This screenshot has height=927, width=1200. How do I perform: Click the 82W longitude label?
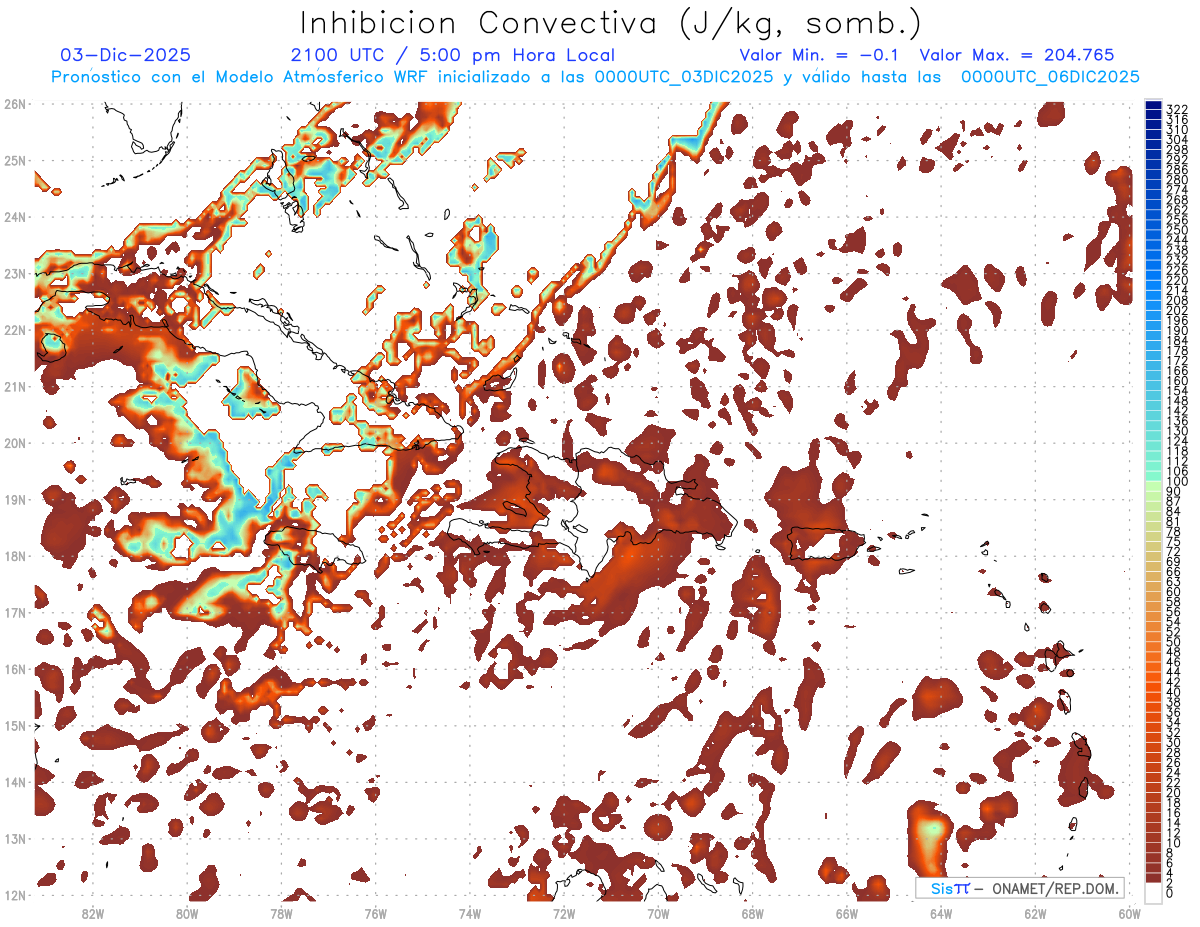point(93,913)
